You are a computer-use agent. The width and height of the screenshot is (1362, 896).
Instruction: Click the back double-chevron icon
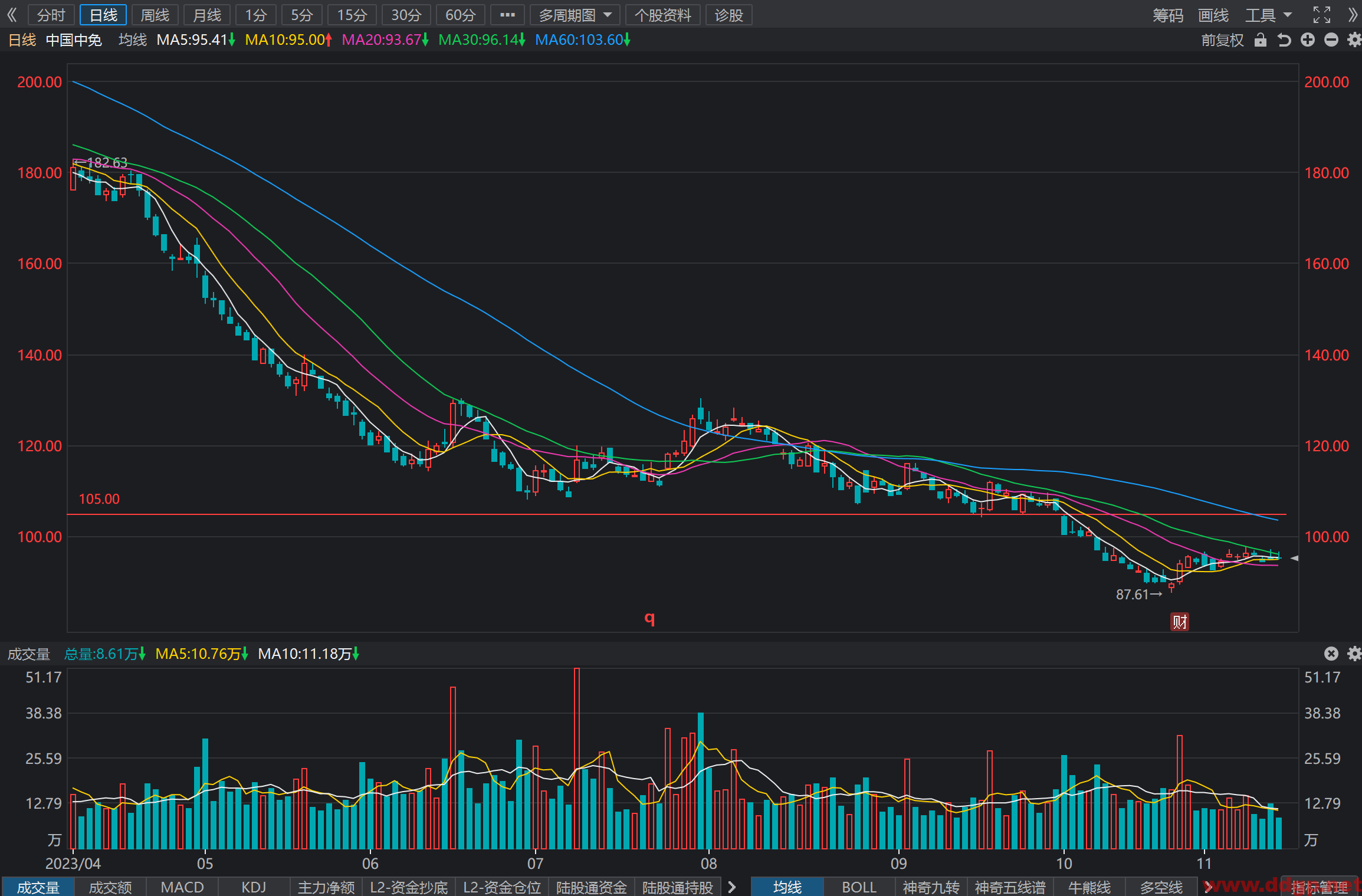(12, 15)
